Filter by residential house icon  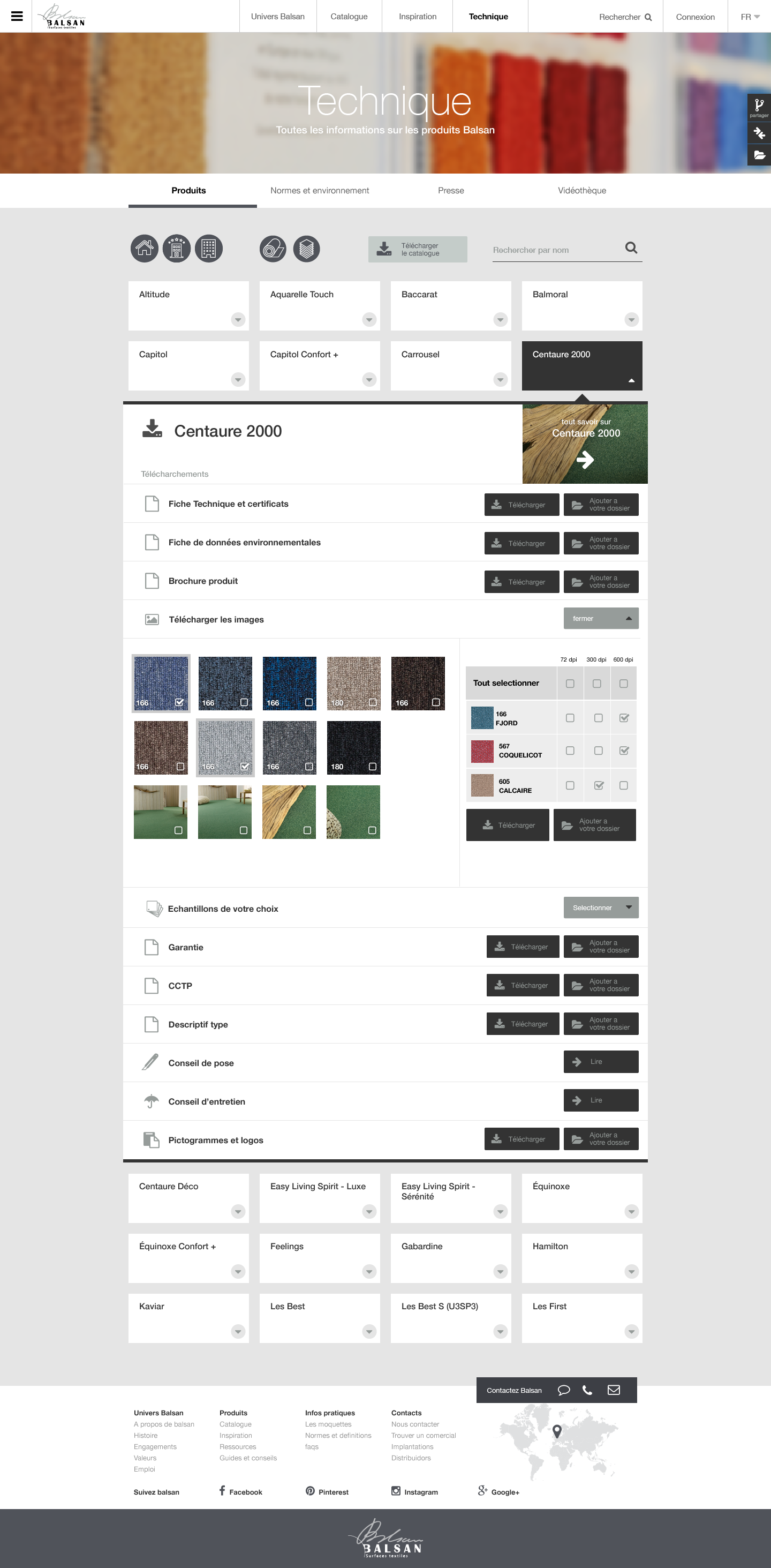coord(145,249)
